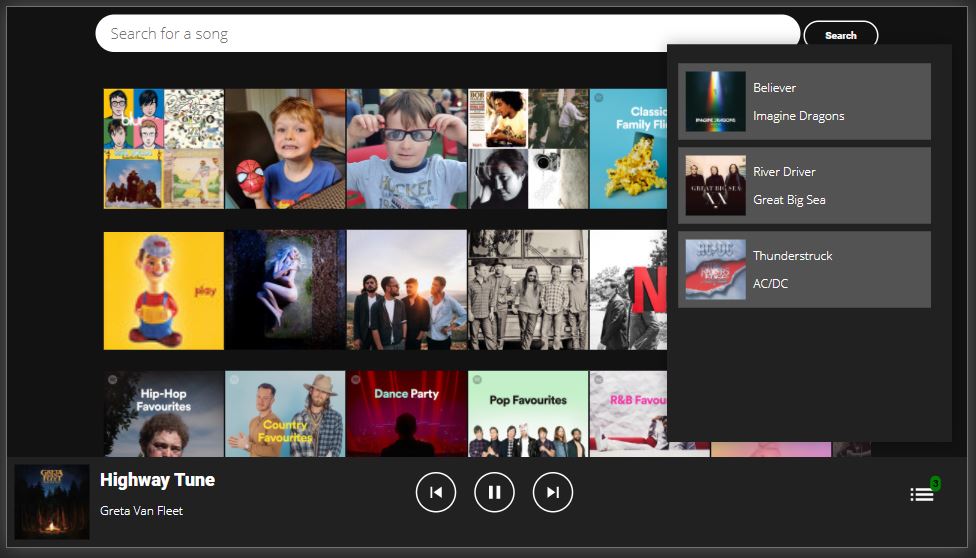This screenshot has height=558, width=976.
Task: Click the Highway Tune album artwork
Action: pos(52,502)
